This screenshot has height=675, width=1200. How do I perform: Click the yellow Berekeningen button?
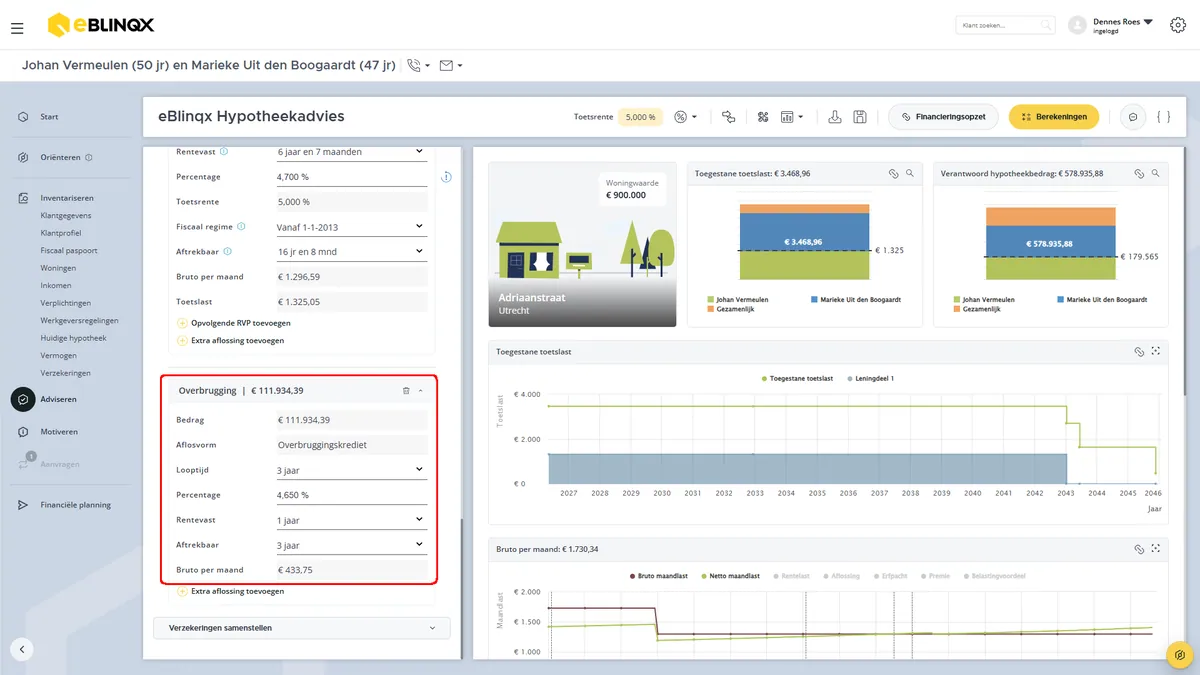tap(1054, 117)
